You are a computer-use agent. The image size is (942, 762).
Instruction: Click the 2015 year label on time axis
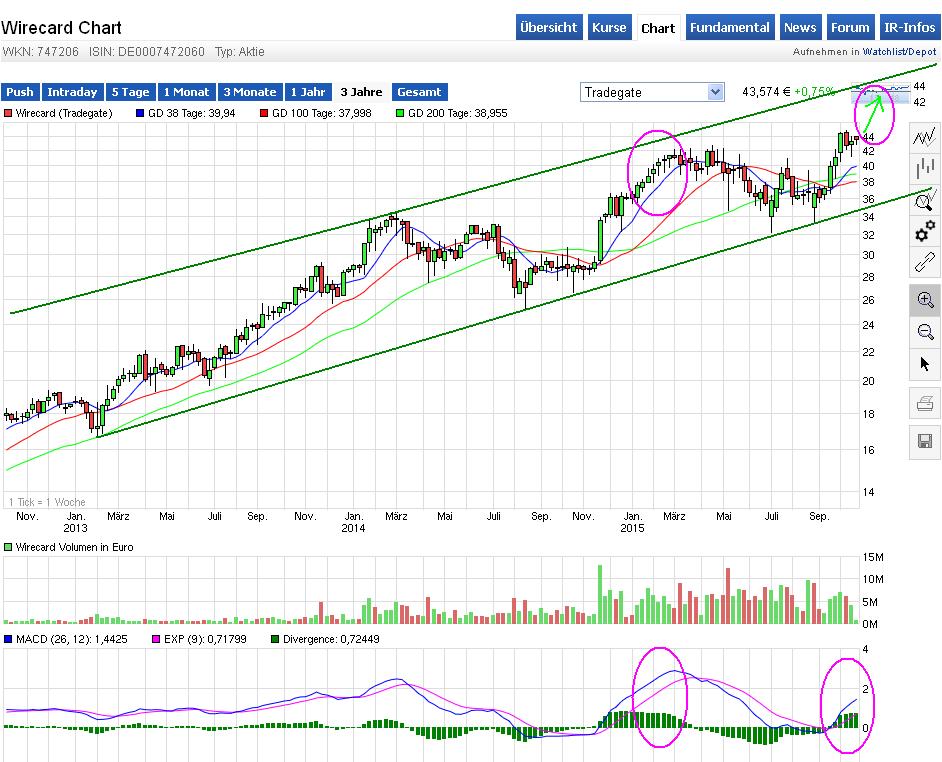click(x=632, y=528)
